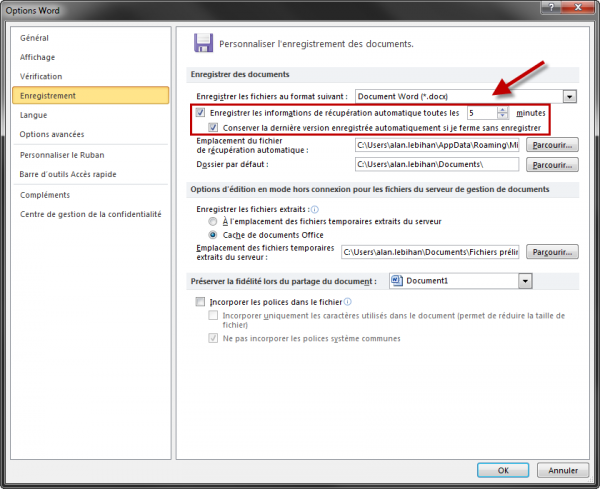
Task: Click the floppy disk save icon in header
Action: coord(204,43)
